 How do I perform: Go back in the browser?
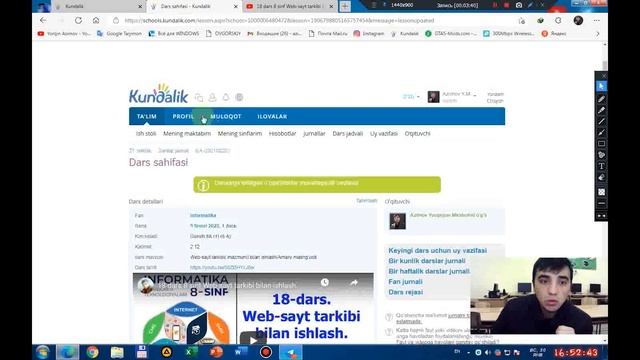click(x=43, y=20)
